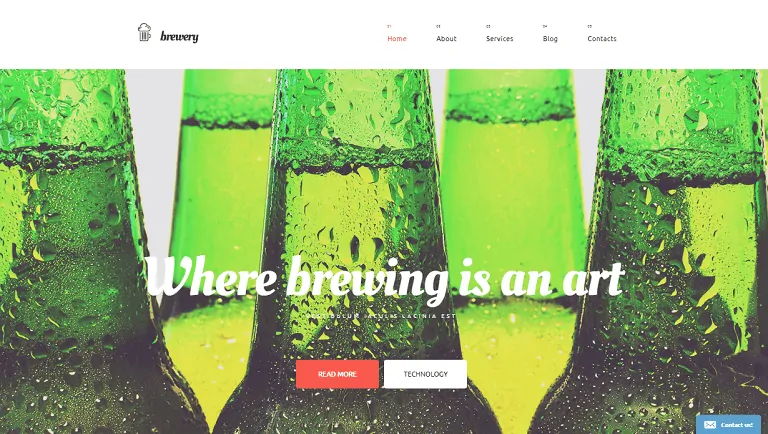Screen dimensions: 768x434
Task: Click the small number above Home
Action: click(389, 26)
